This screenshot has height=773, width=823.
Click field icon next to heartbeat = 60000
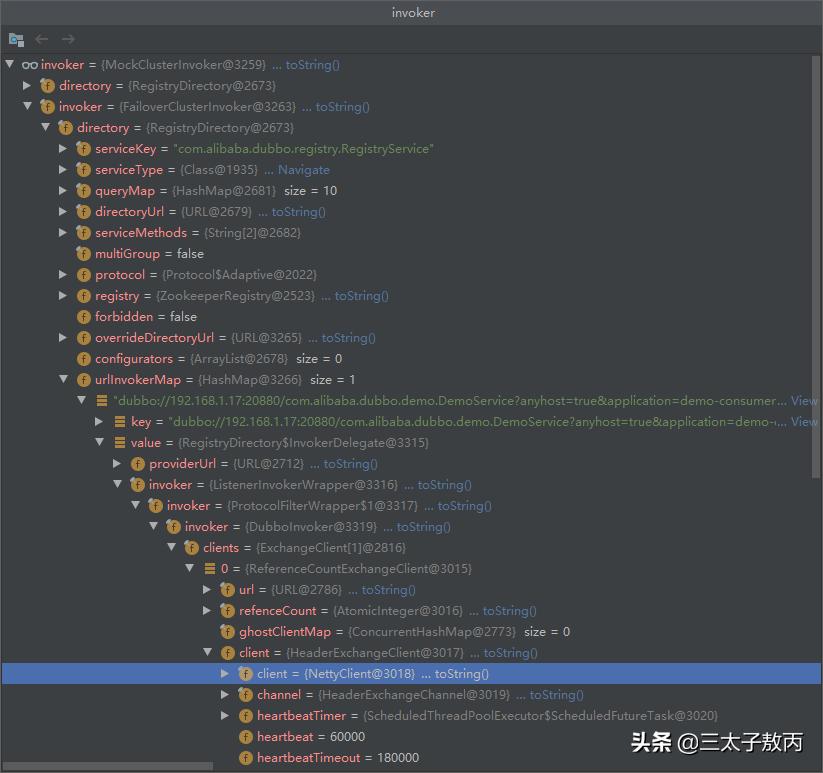(245, 737)
